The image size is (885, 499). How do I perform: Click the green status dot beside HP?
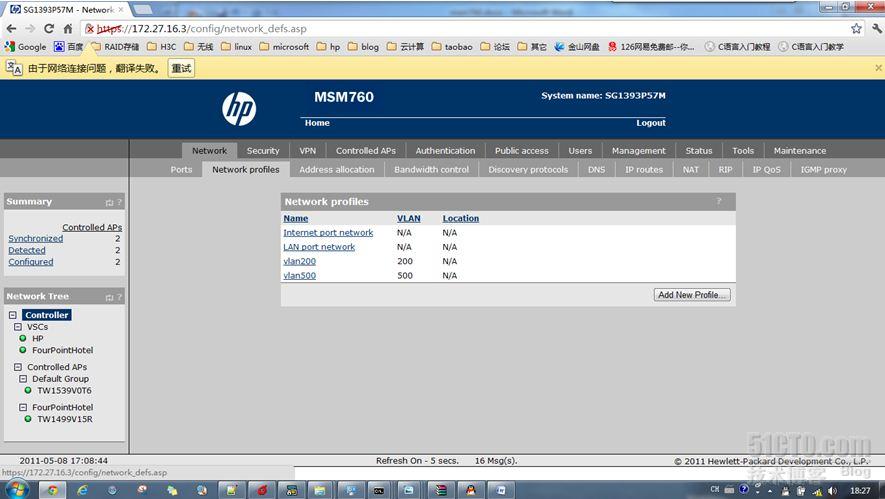(x=23, y=338)
